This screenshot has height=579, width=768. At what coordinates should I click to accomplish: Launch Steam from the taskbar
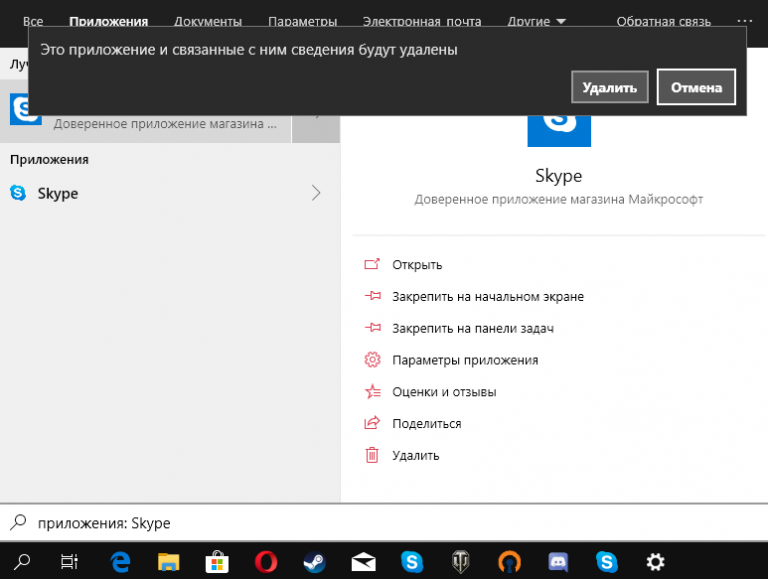pos(315,561)
